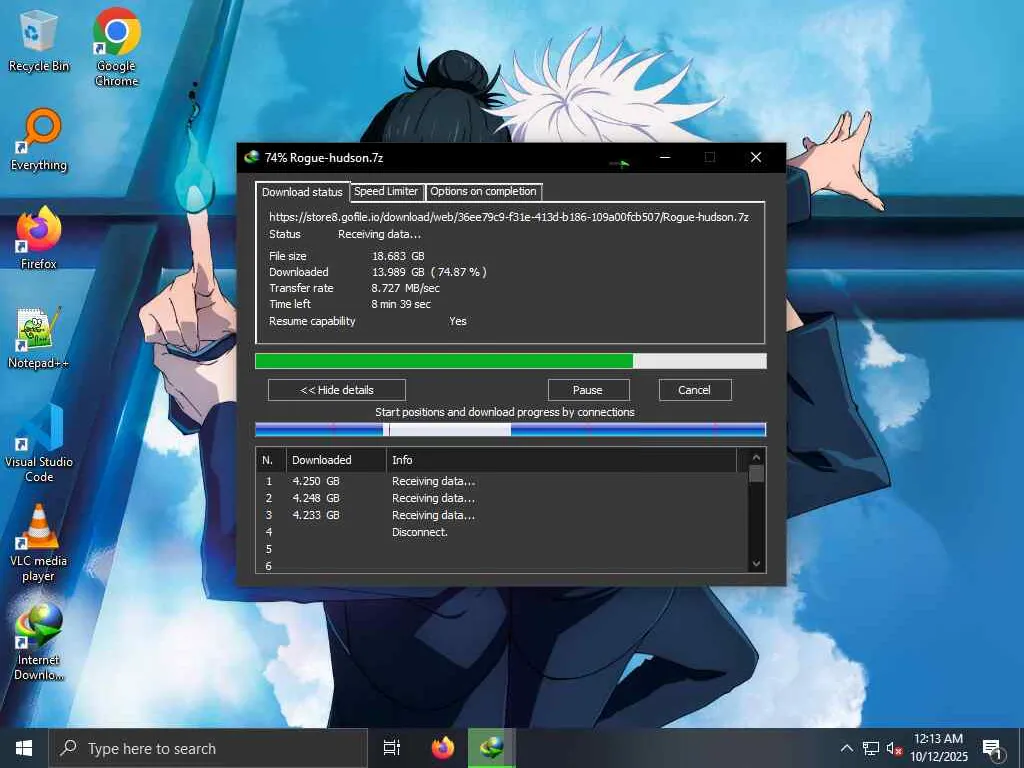This screenshot has width=1024, height=768.
Task: Select the Internet Download Manager desktop icon
Action: pyautogui.click(x=39, y=642)
